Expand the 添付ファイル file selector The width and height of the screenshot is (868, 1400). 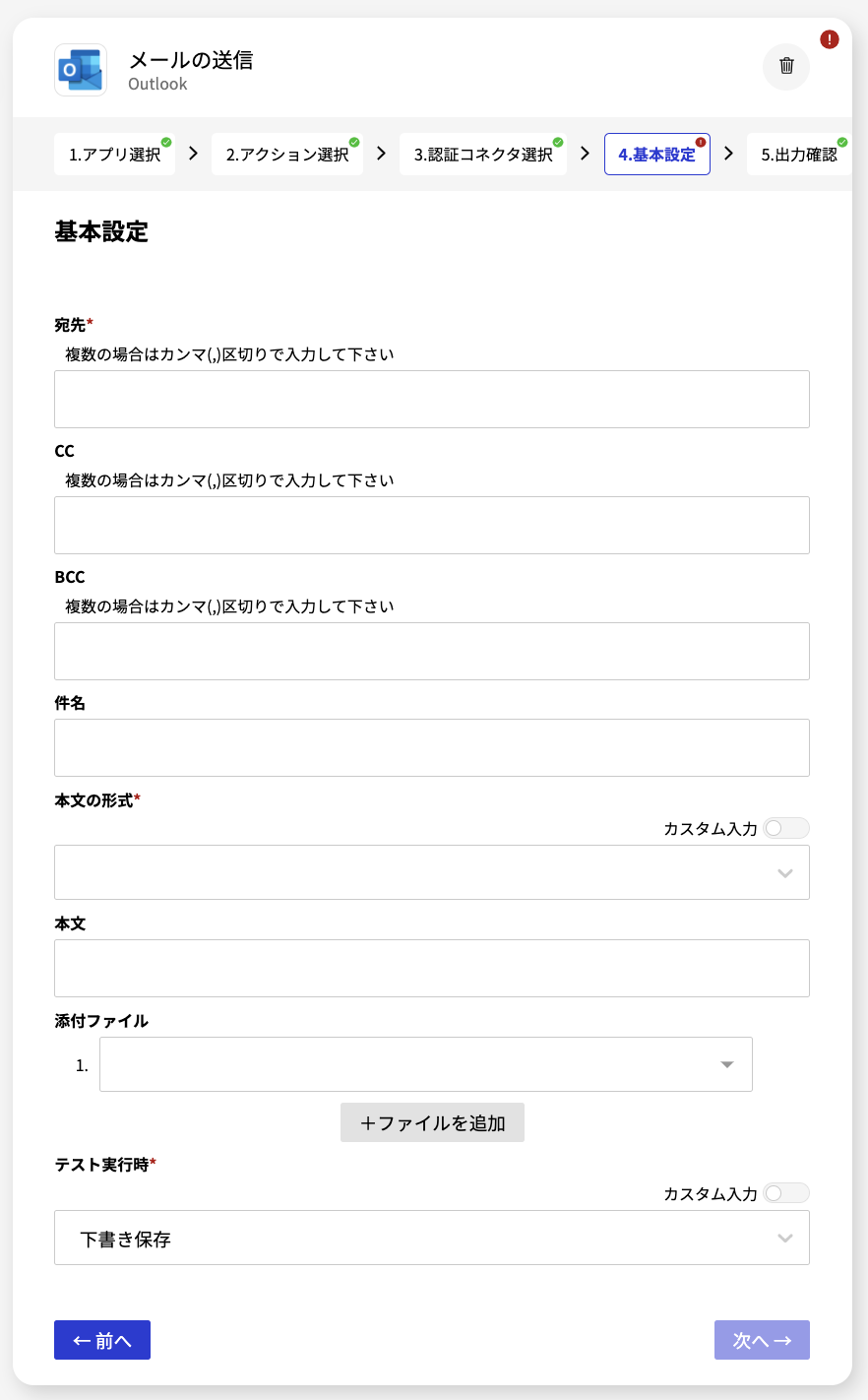coord(426,1064)
